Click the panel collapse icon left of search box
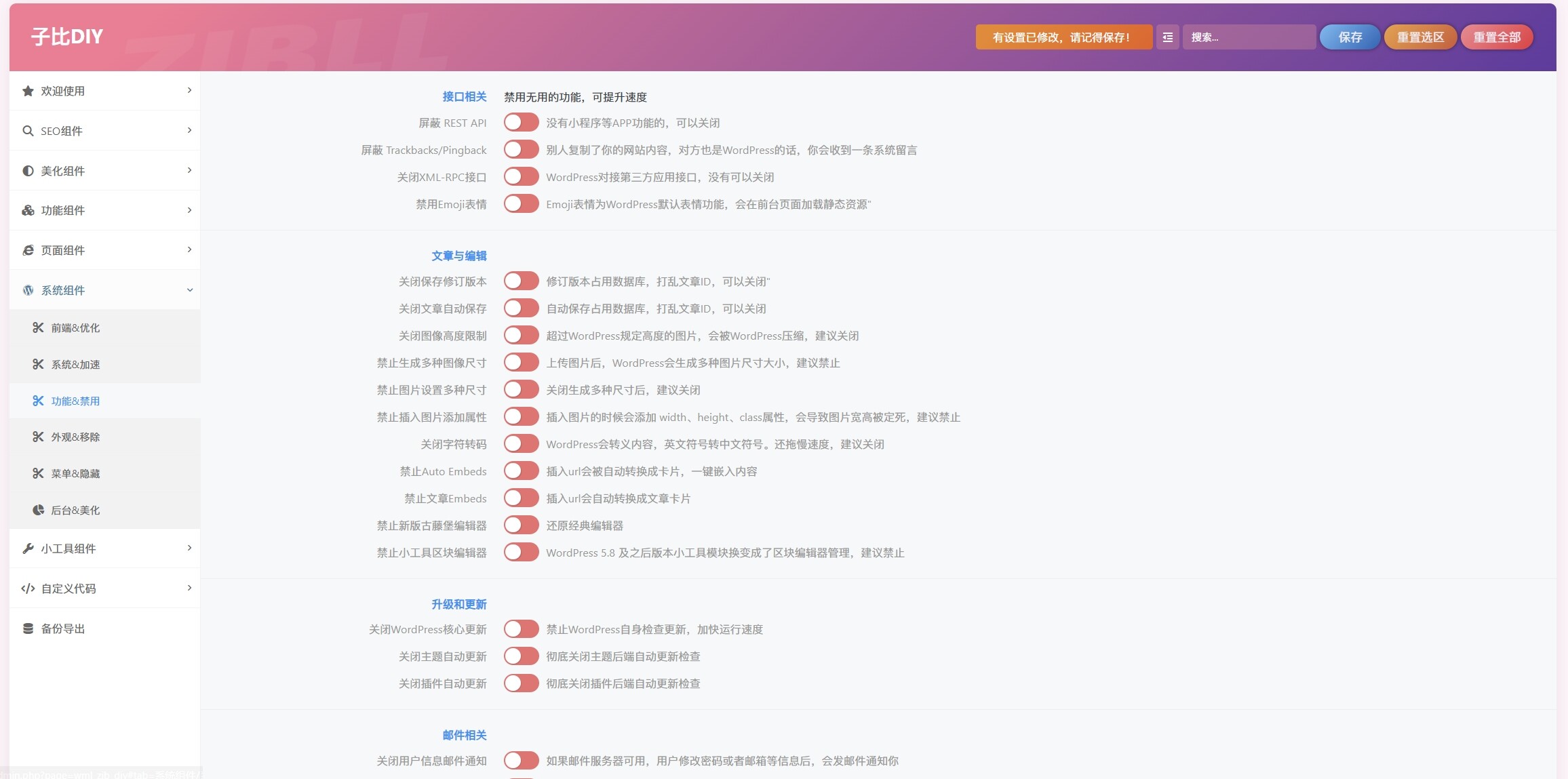The image size is (1568, 779). (x=1167, y=37)
